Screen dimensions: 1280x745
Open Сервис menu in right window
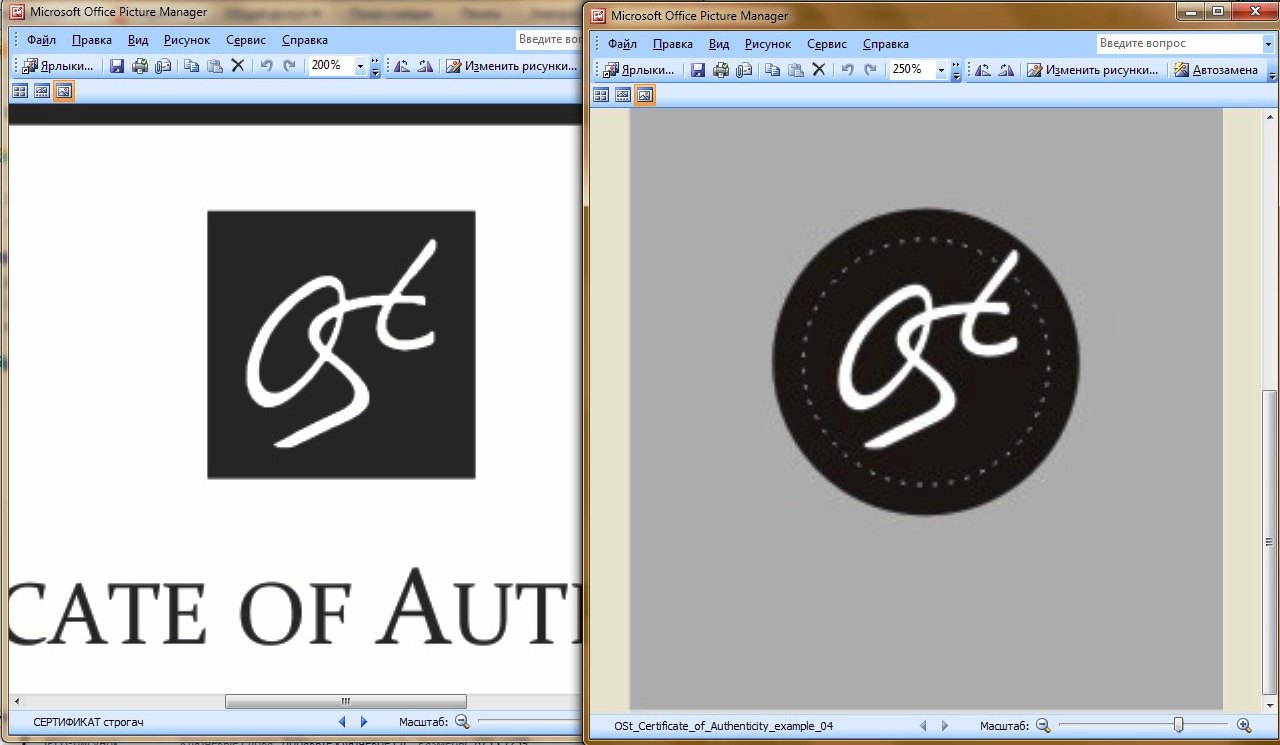(827, 44)
